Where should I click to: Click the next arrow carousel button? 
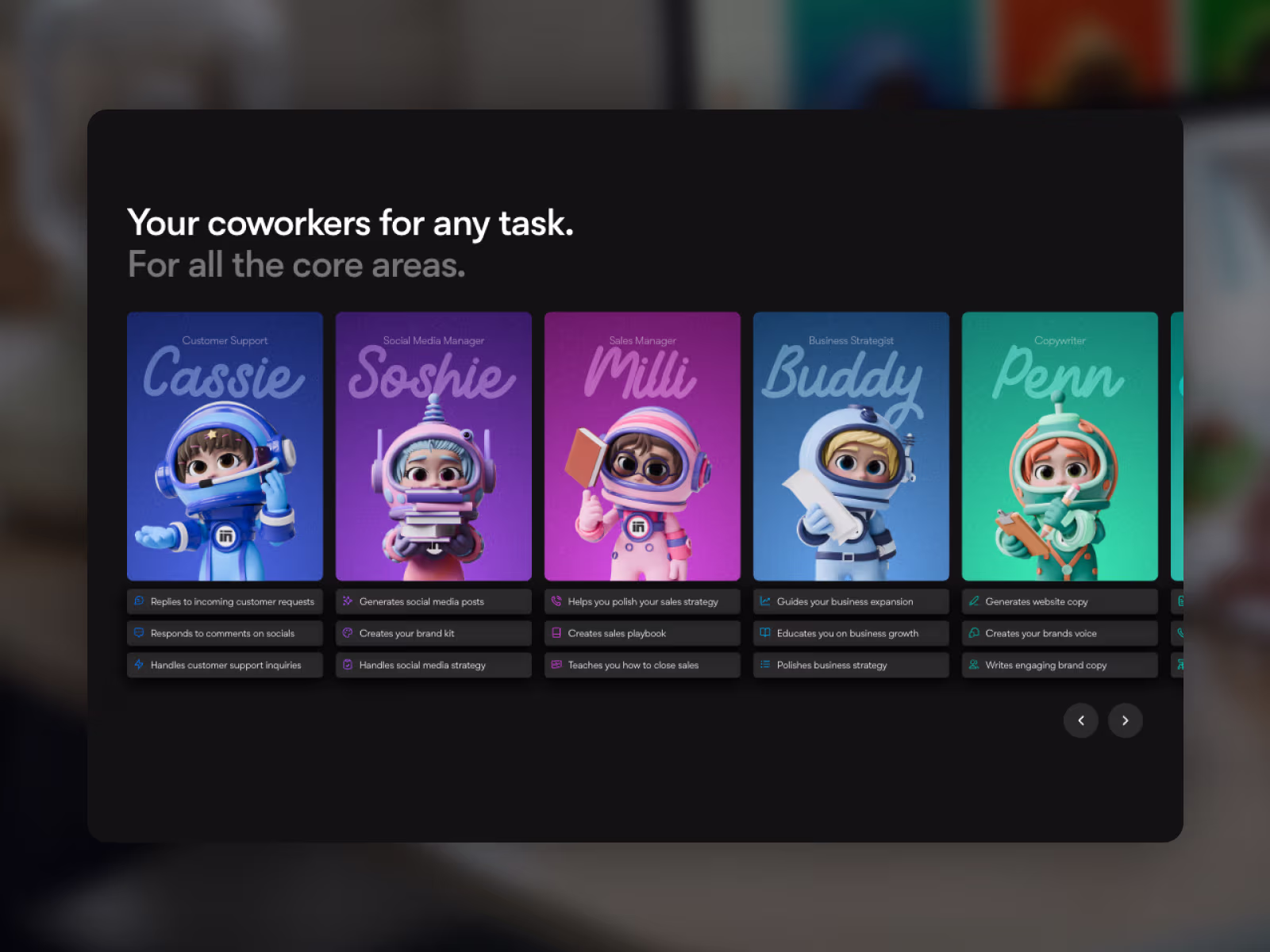click(1125, 720)
